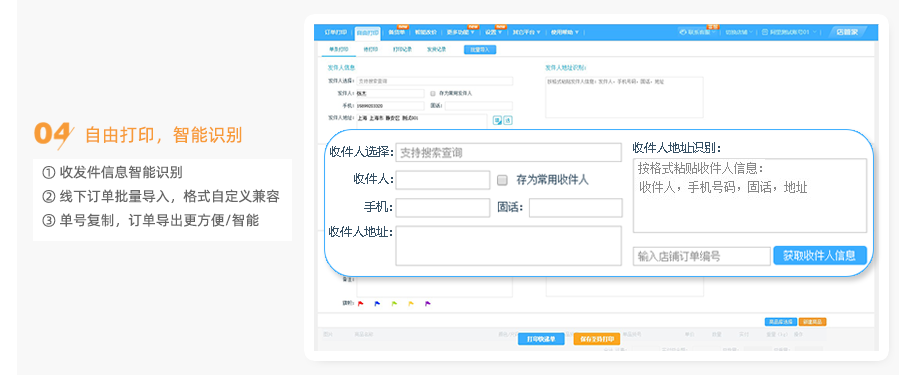Click the second icon beside sender address field
Viewport: 920px width, 375px height.
508,120
